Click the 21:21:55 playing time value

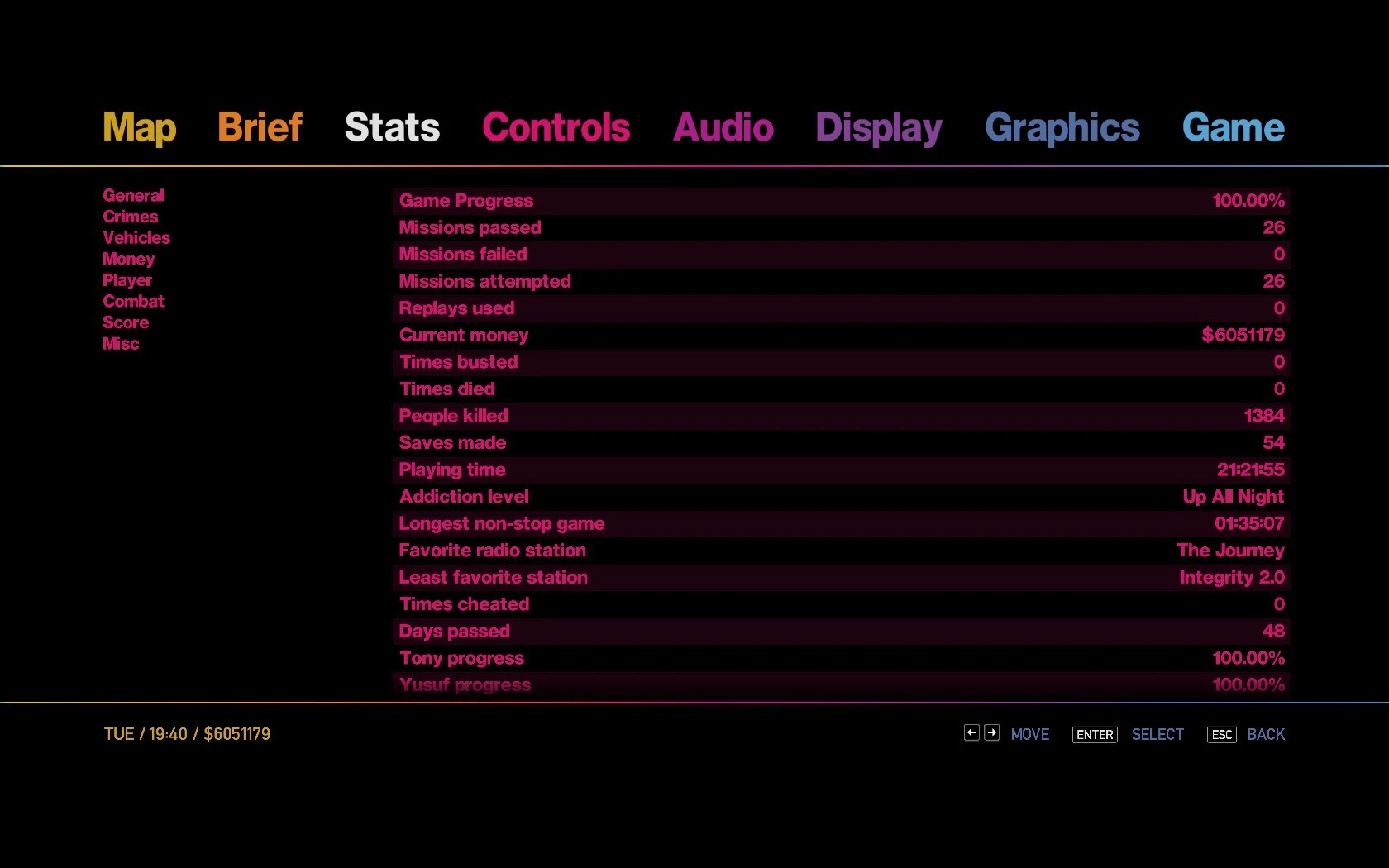pyautogui.click(x=1251, y=470)
